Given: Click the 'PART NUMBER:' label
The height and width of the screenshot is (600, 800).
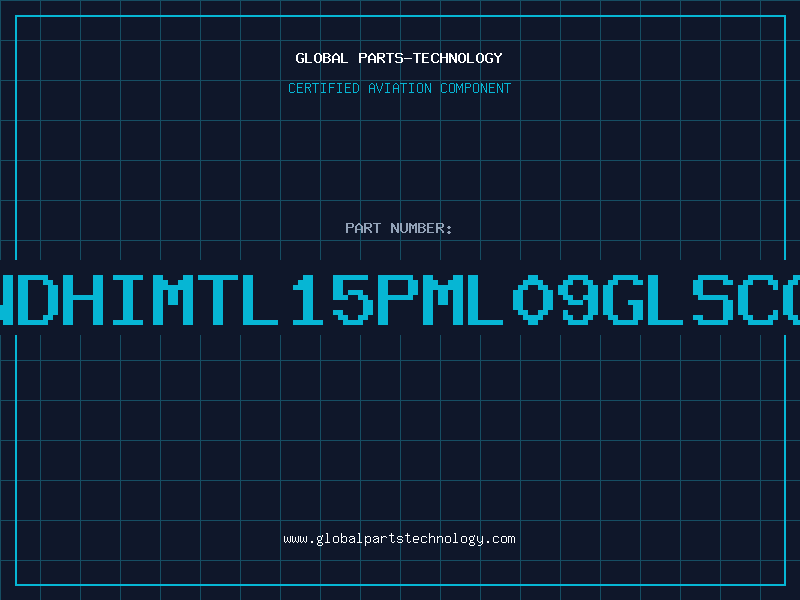Looking at the screenshot, I should (x=399, y=228).
